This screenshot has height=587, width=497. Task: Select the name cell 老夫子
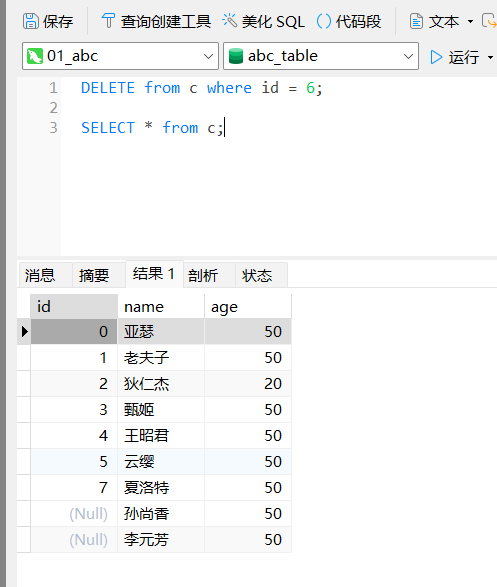point(161,358)
